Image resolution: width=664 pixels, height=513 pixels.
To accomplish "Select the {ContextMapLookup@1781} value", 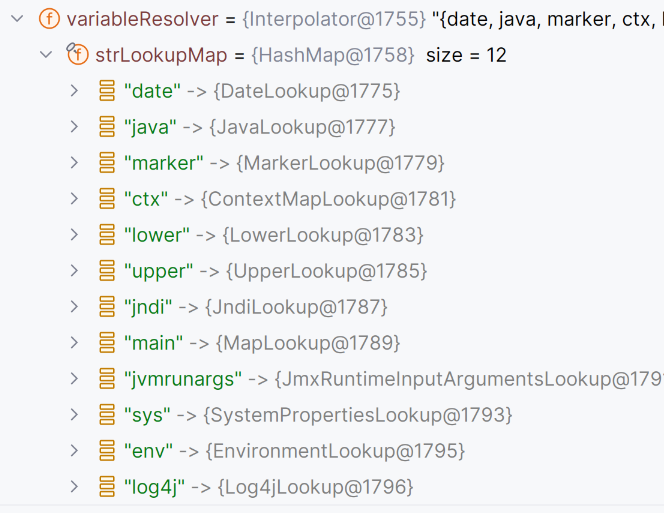I will click(329, 199).
